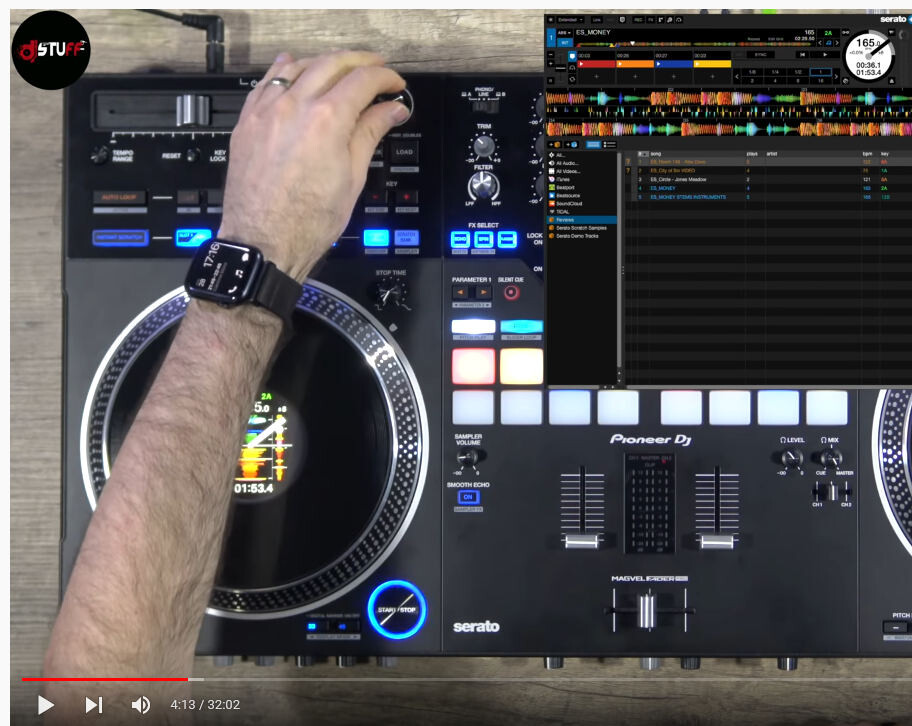Open the cue points tab icon
The image size is (912, 726).
(572, 56)
